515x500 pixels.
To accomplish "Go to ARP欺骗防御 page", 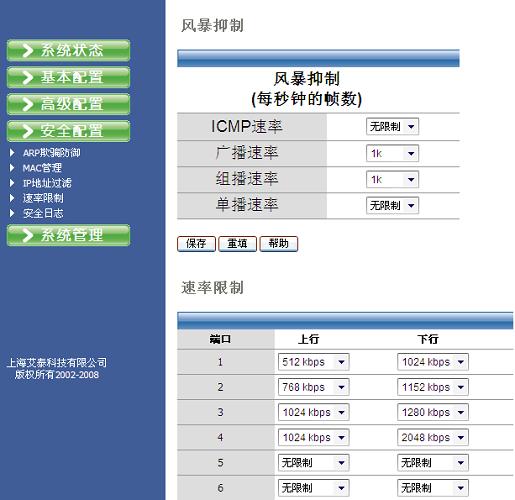I will point(51,153).
